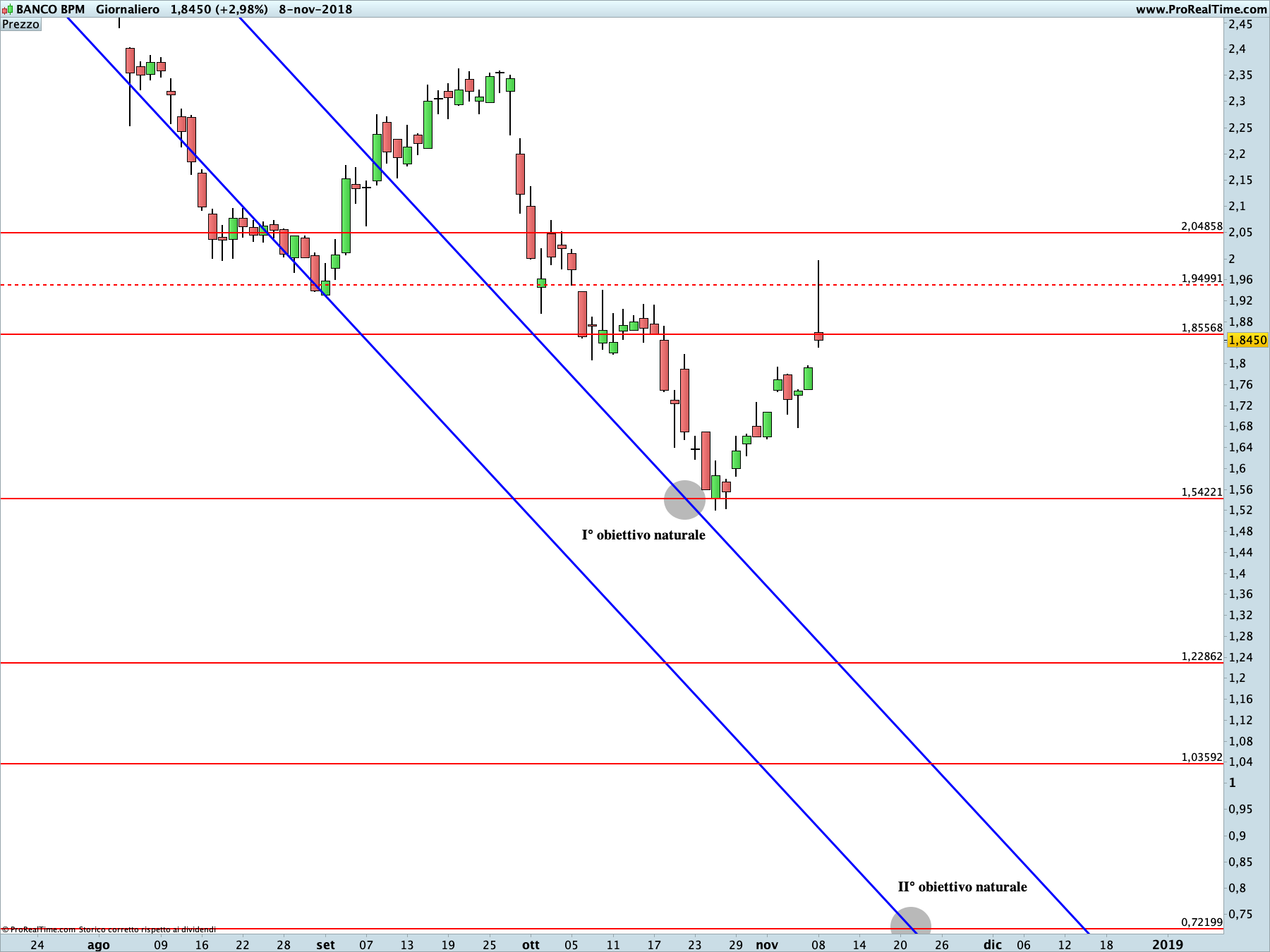1270x952 pixels.
Task: Click the 'dic' month label on time axis
Action: click(992, 945)
